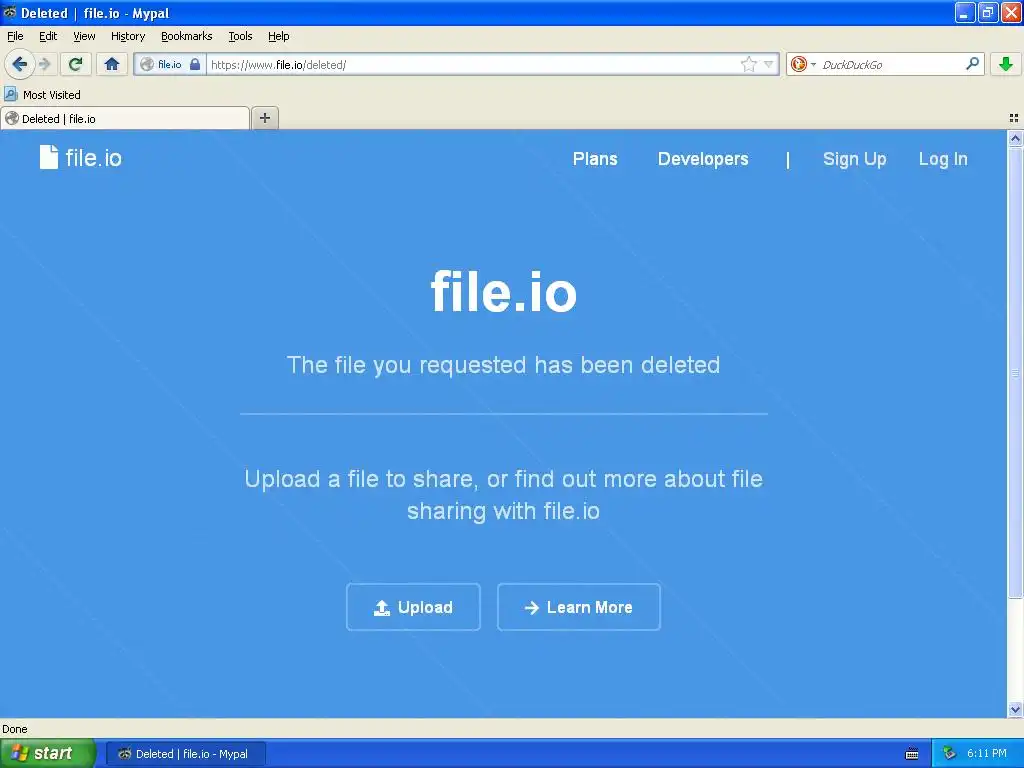This screenshot has width=1024, height=768.
Task: Click the Most Visited bookmarks folder
Action: [x=42, y=95]
